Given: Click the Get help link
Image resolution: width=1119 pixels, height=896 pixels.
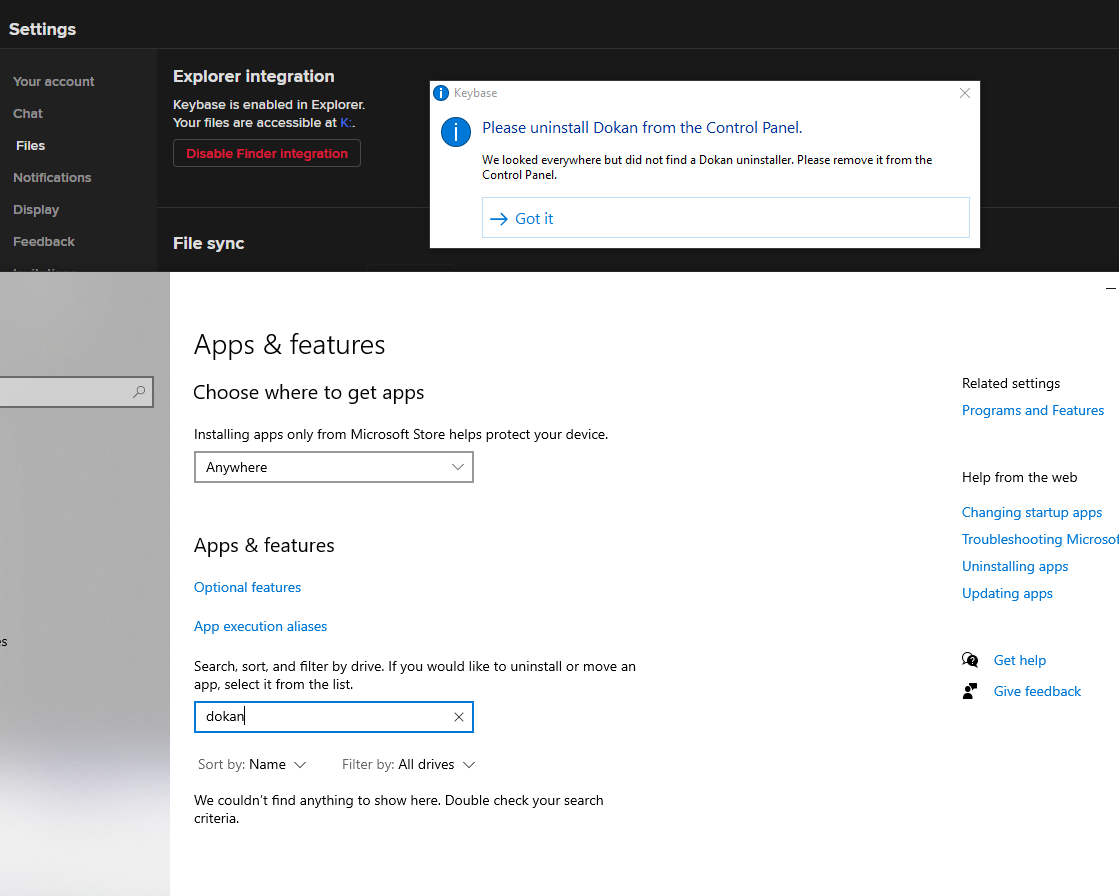Looking at the screenshot, I should point(1020,660).
